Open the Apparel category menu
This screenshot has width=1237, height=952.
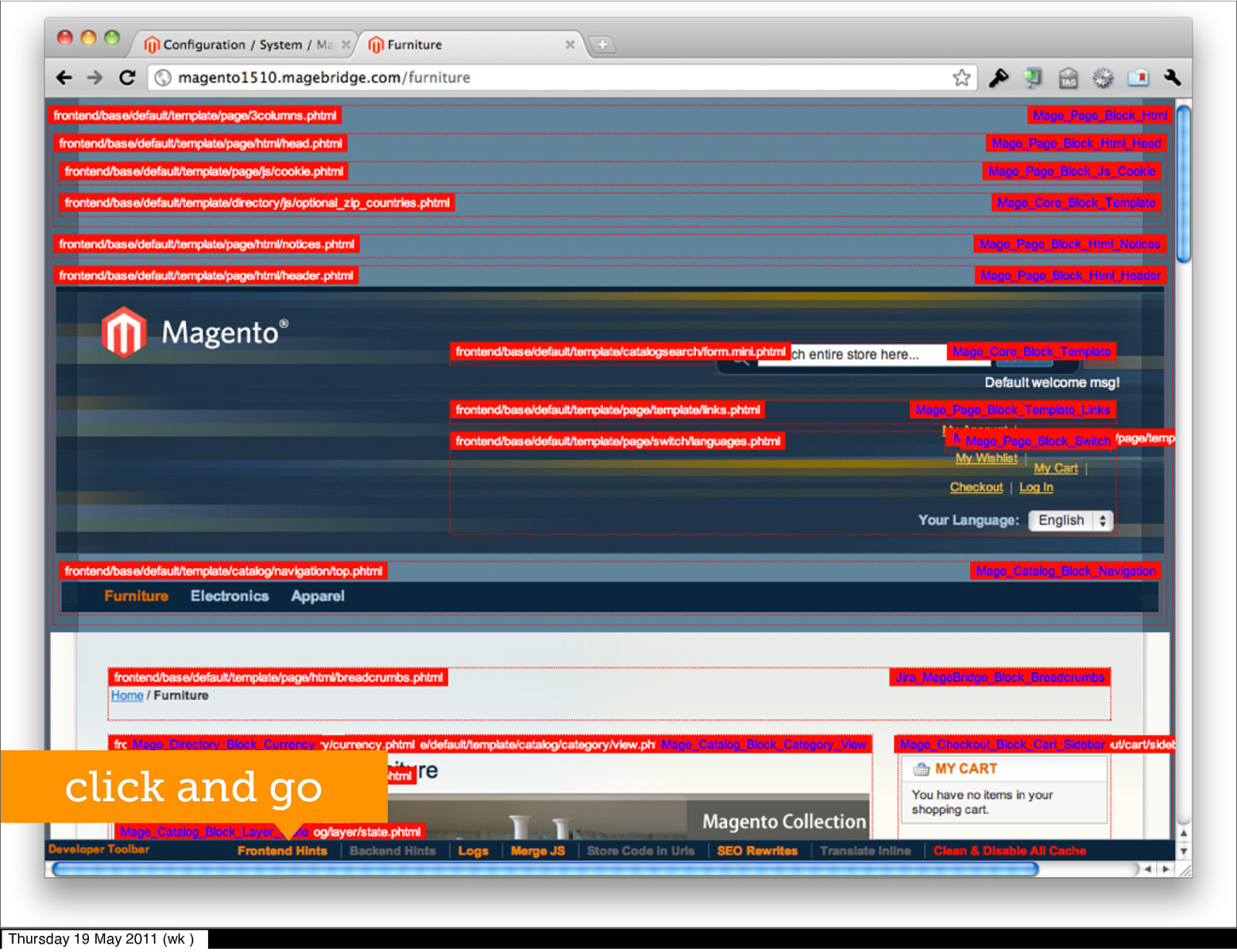318,597
